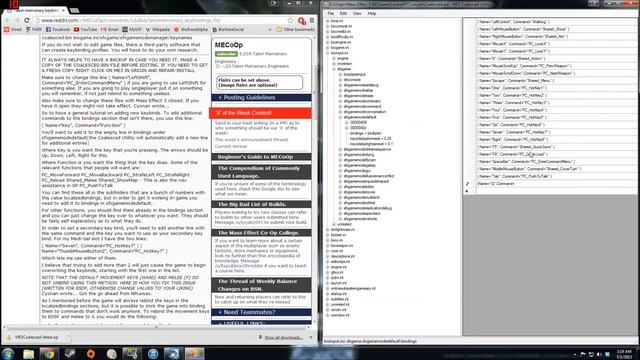640x360 pixels.
Task: Open The Big Bad List of Builds
Action: click(261, 204)
